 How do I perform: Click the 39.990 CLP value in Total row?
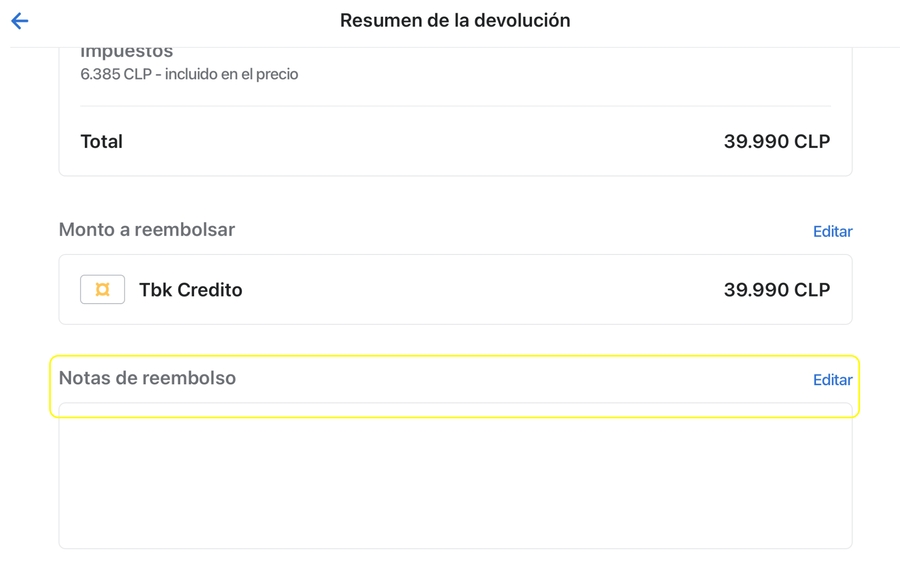coord(776,142)
